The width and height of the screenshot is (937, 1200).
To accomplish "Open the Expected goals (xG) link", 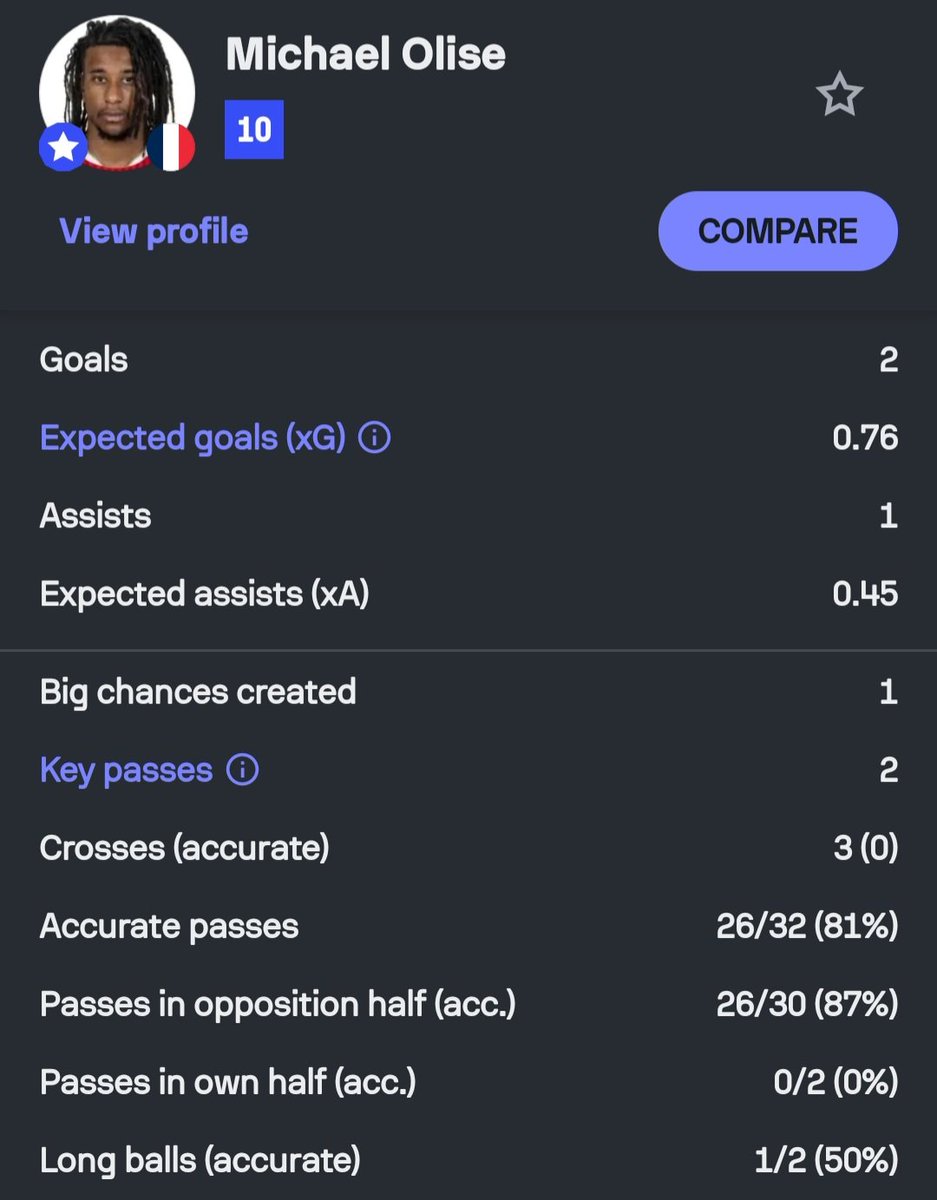I will click(x=193, y=438).
